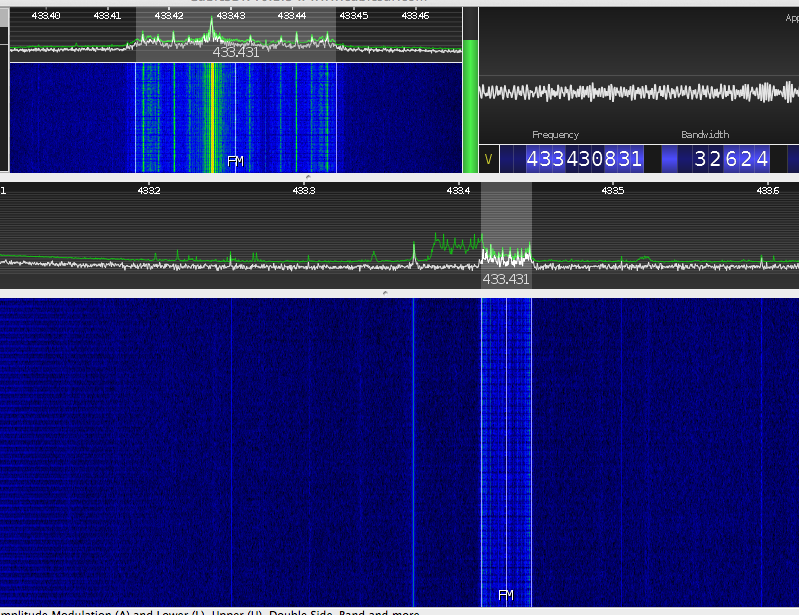Click the Bandwidth label above the tuner
This screenshot has width=799, height=615.
705,135
